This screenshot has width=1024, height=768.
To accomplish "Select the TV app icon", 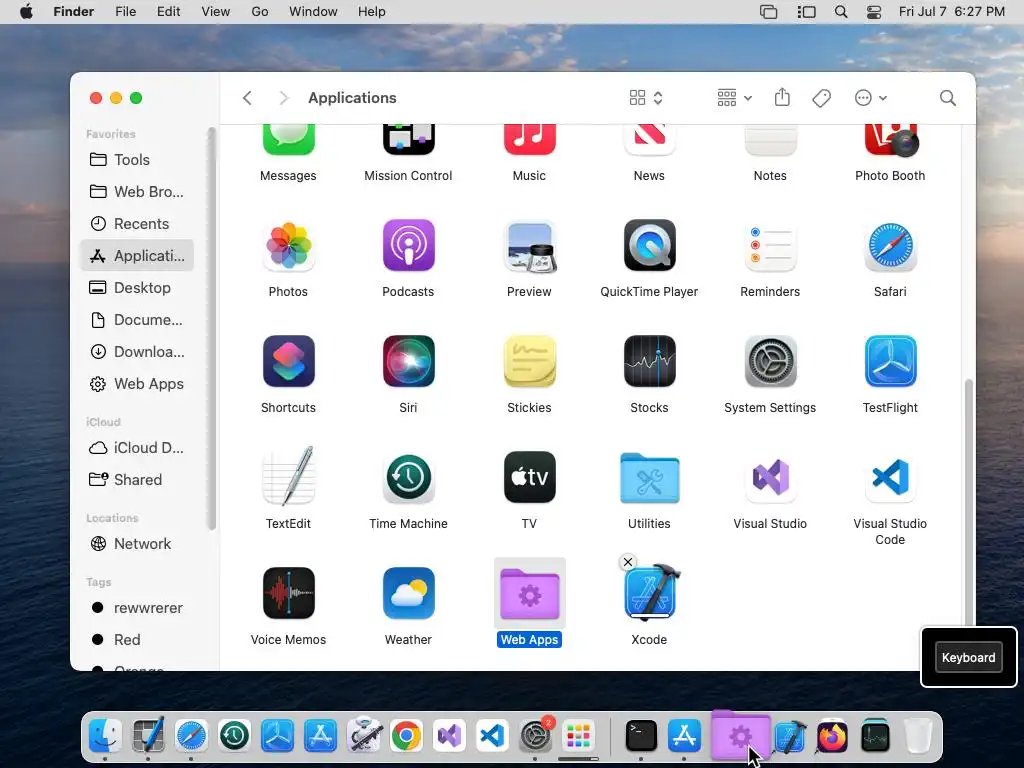I will click(x=529, y=477).
